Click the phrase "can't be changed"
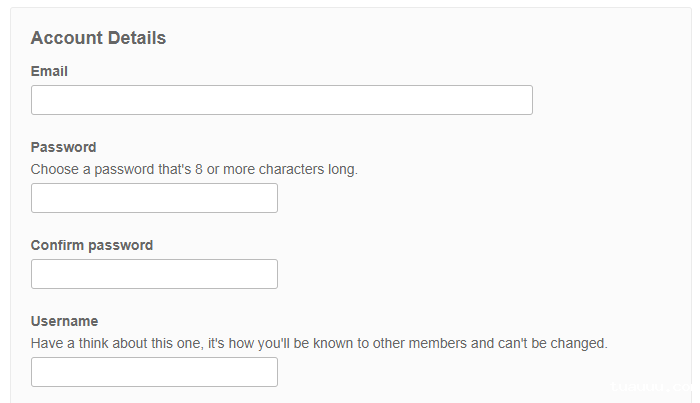 point(553,343)
